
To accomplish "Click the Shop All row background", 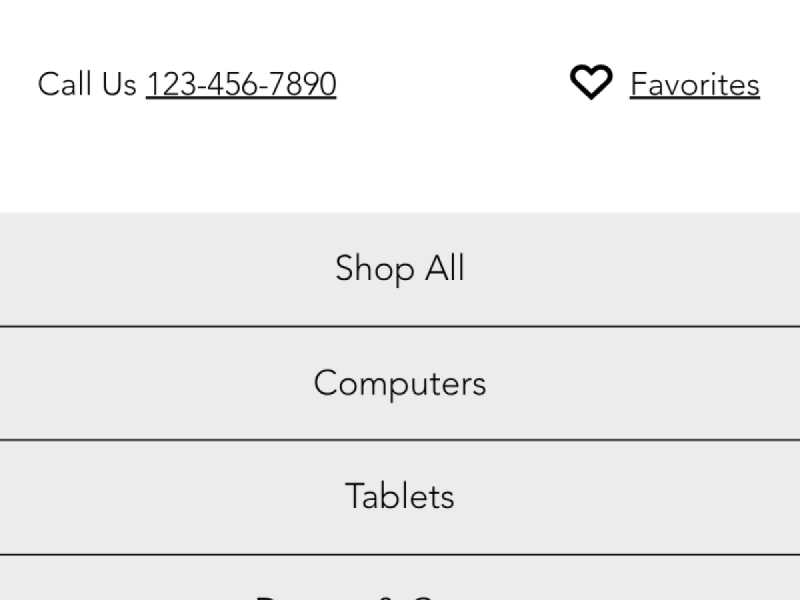I will click(150, 268).
